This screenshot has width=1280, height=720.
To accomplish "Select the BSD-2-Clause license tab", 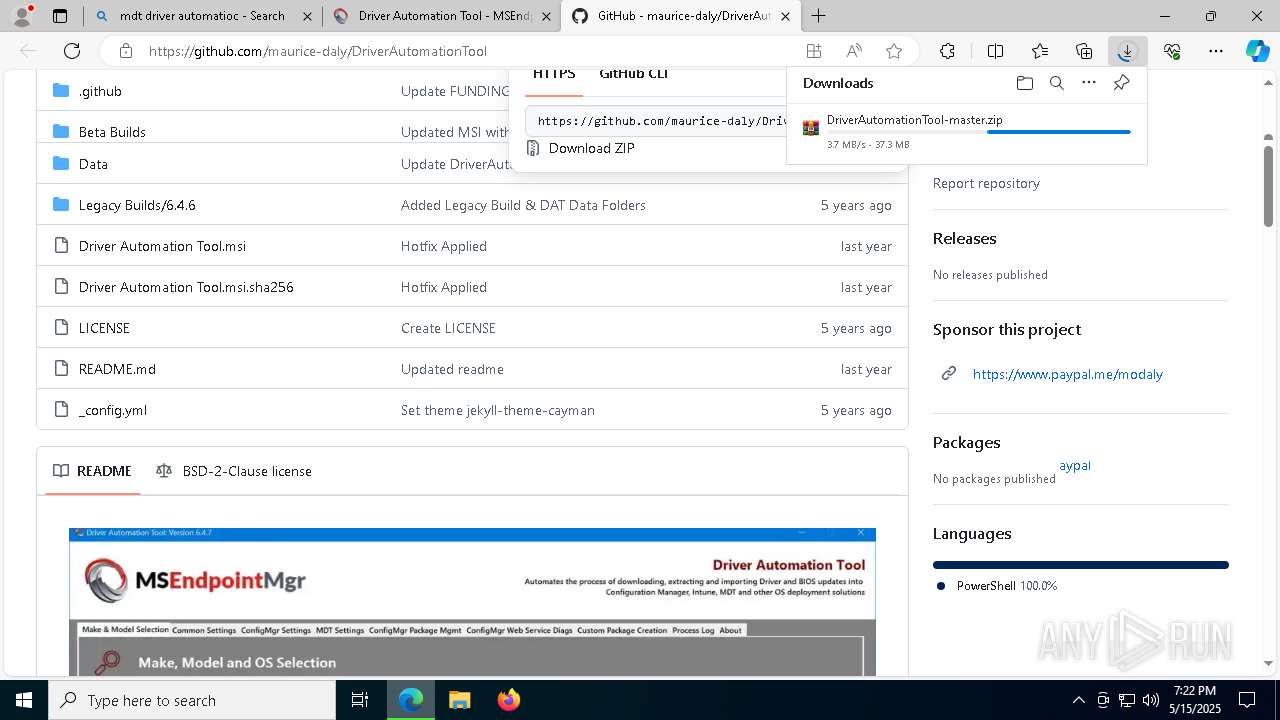I will pos(234,471).
